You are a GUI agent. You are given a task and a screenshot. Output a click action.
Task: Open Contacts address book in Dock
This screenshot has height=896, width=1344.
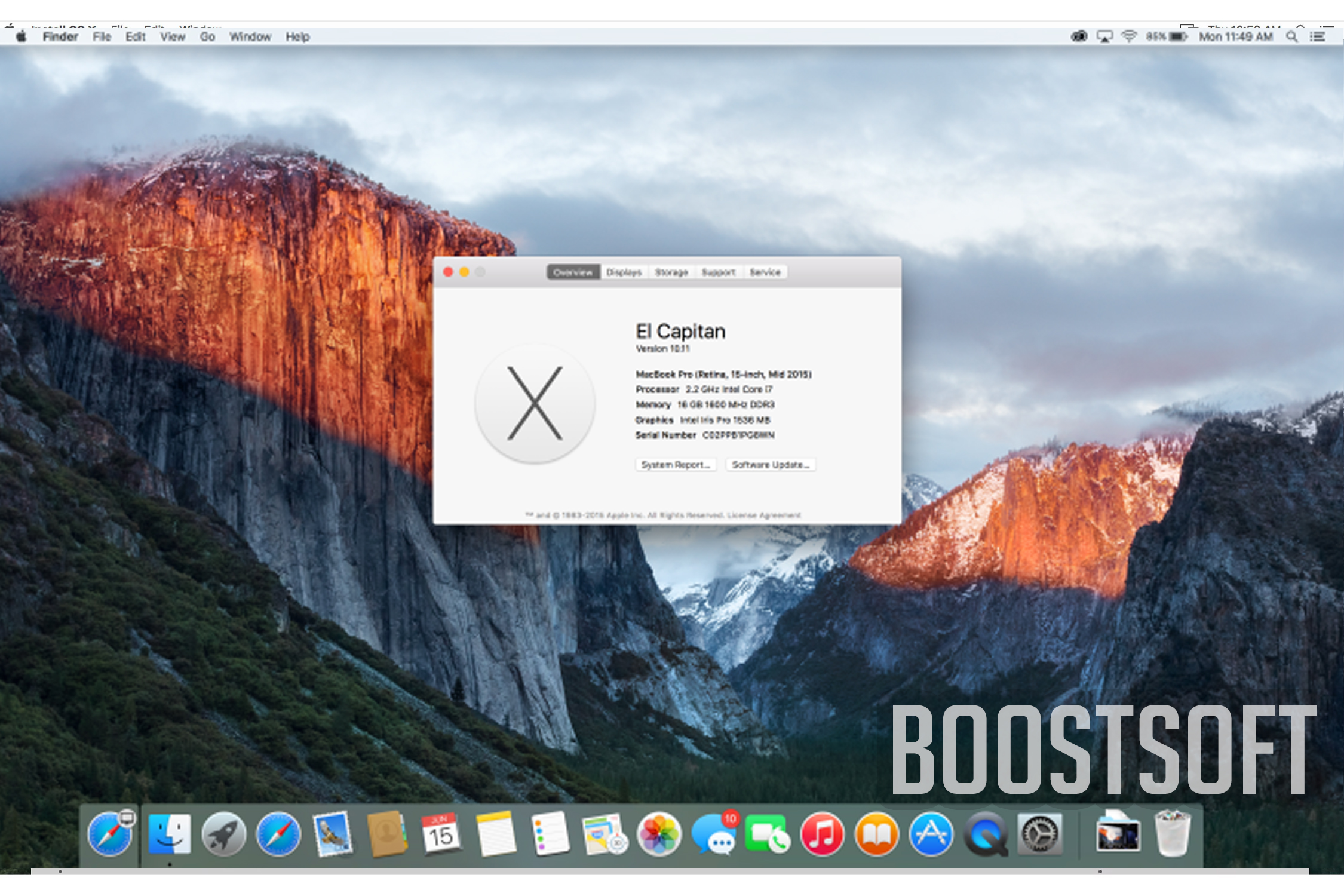[x=387, y=834]
